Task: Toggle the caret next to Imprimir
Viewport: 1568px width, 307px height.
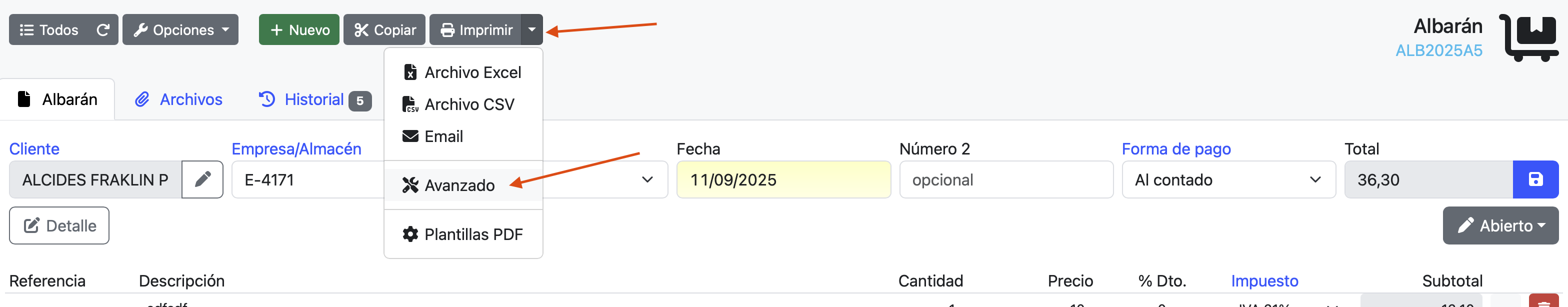Action: 531,30
